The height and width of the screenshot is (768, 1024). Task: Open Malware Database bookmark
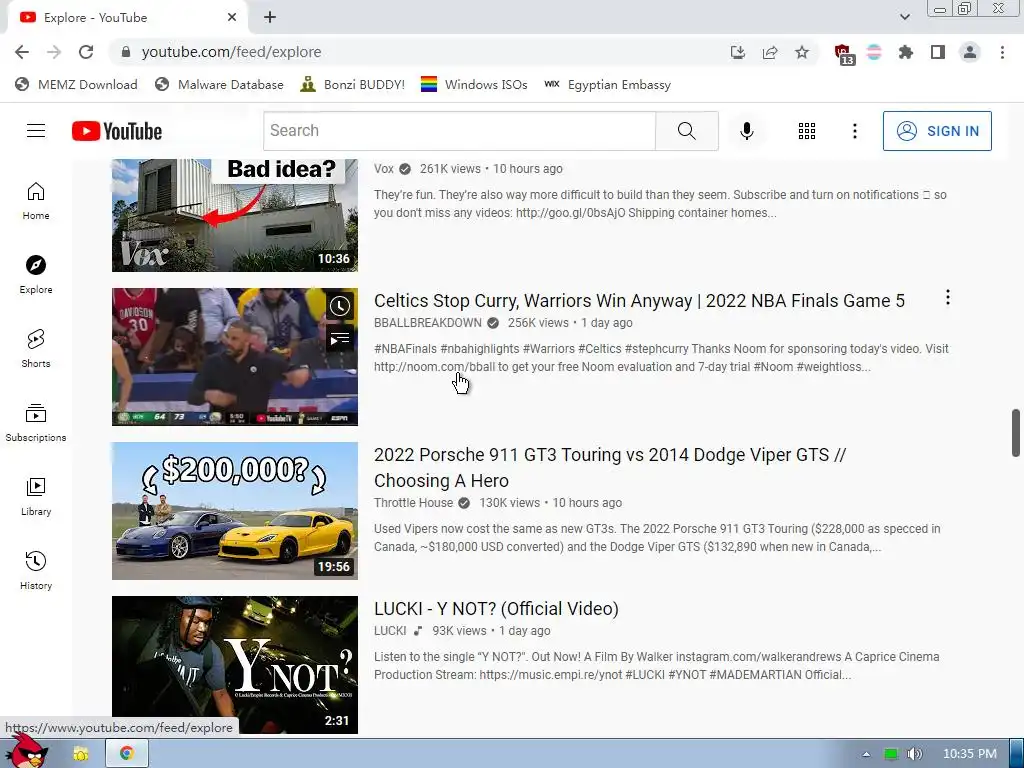click(x=219, y=85)
